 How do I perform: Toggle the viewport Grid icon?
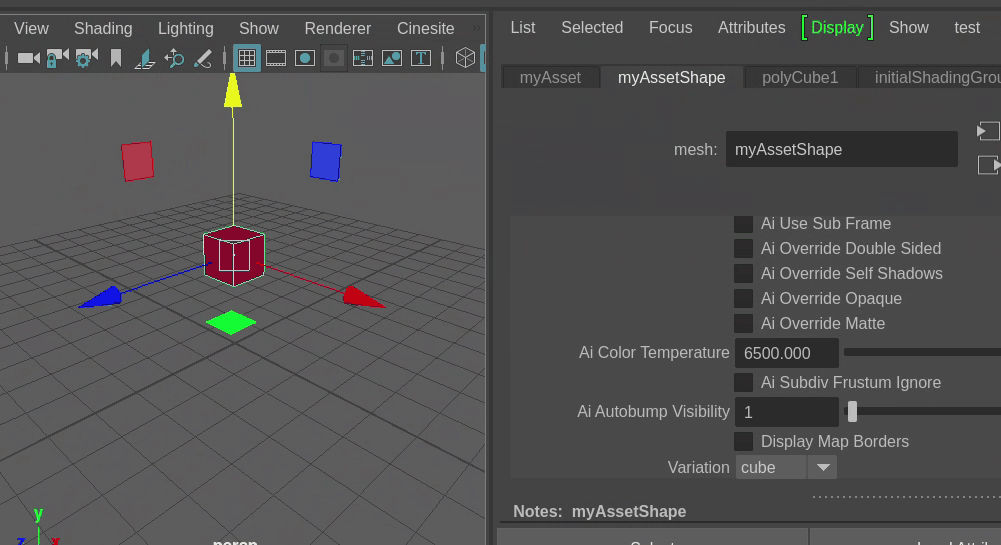point(246,58)
